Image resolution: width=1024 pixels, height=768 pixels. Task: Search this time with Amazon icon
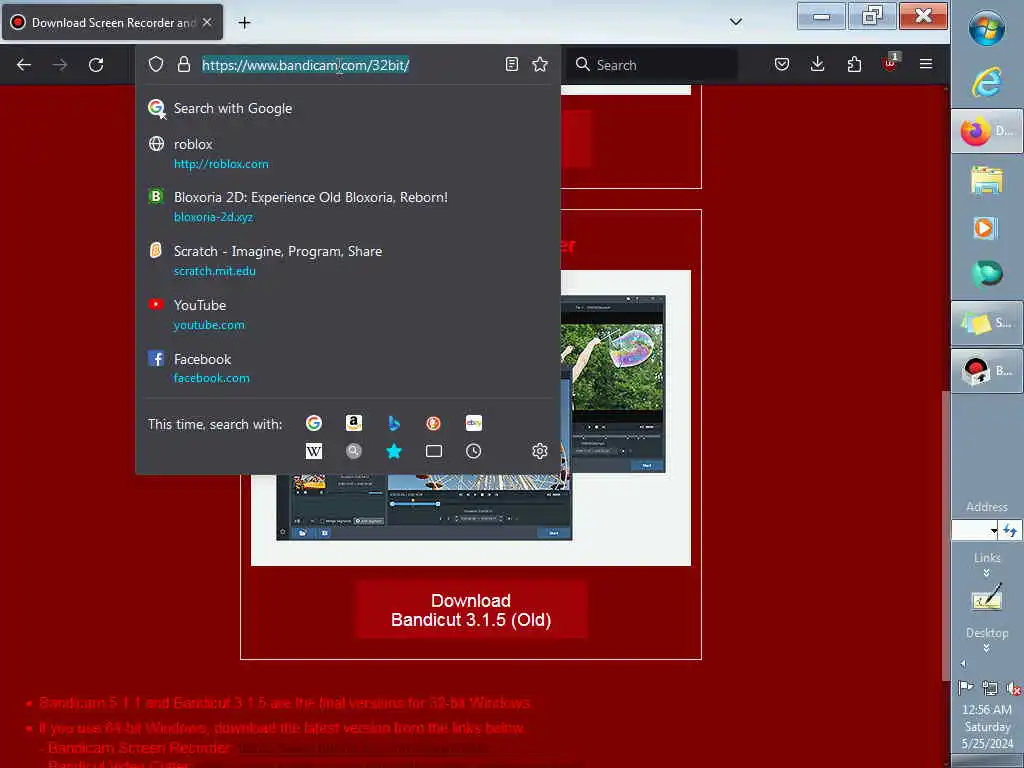(x=354, y=423)
